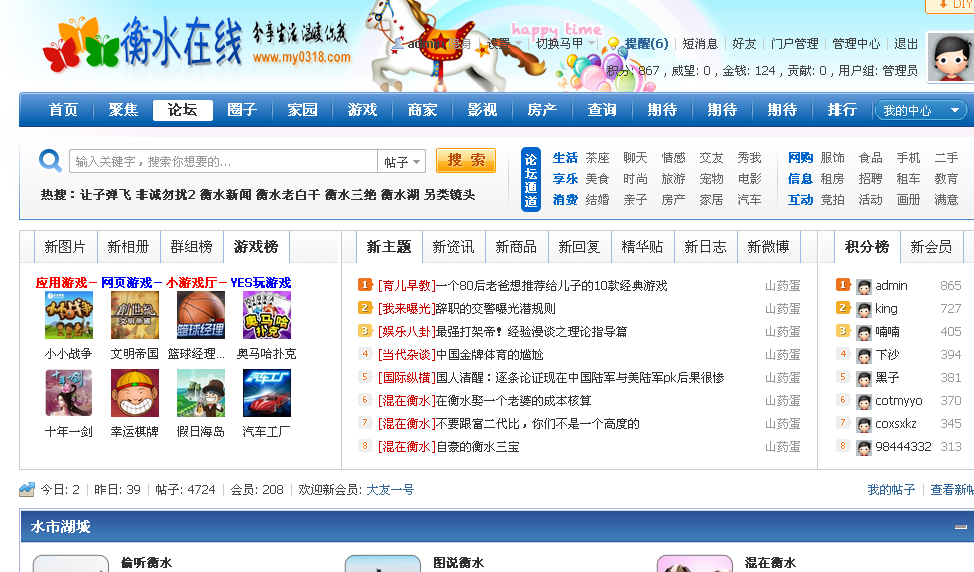Focus the keyword search input field
The height and width of the screenshot is (572, 974).
(x=224, y=161)
